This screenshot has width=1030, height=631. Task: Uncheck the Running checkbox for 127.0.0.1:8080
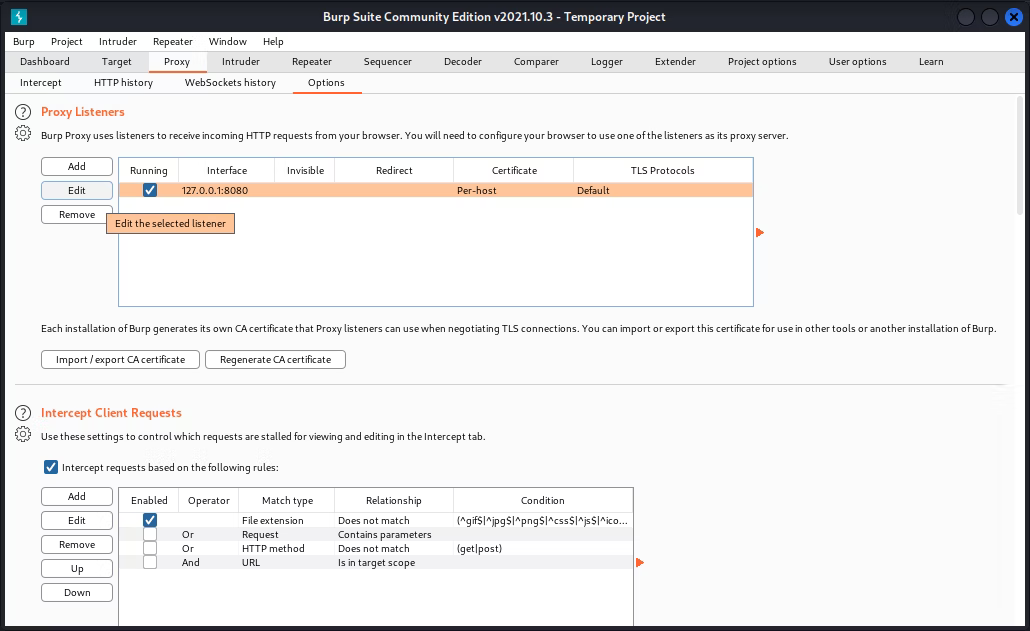coord(150,190)
